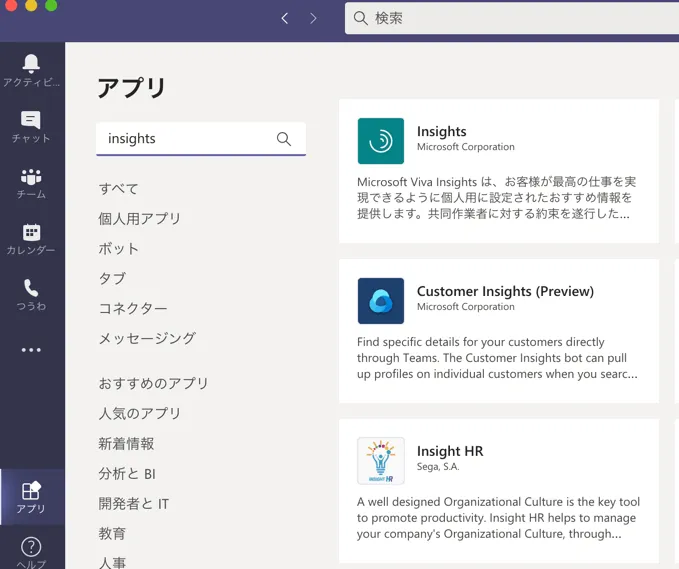Open the more apps ellipsis

pos(31,349)
